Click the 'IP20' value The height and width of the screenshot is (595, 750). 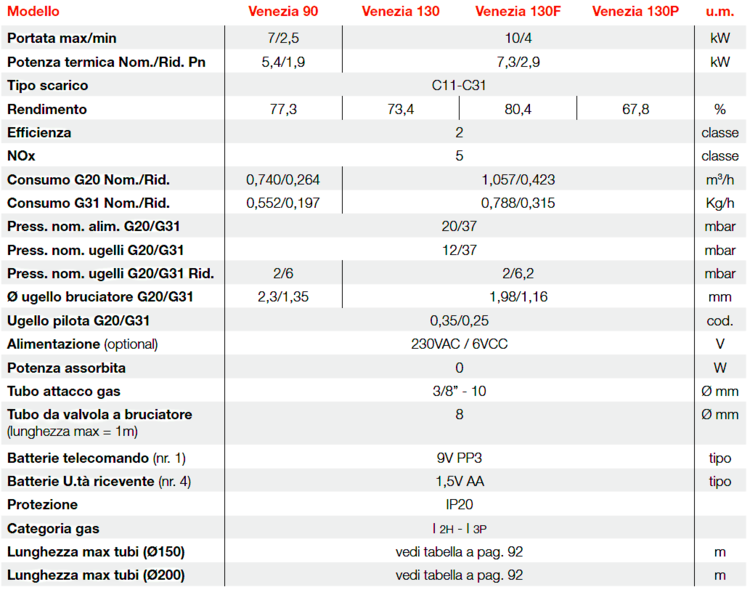[x=459, y=505]
